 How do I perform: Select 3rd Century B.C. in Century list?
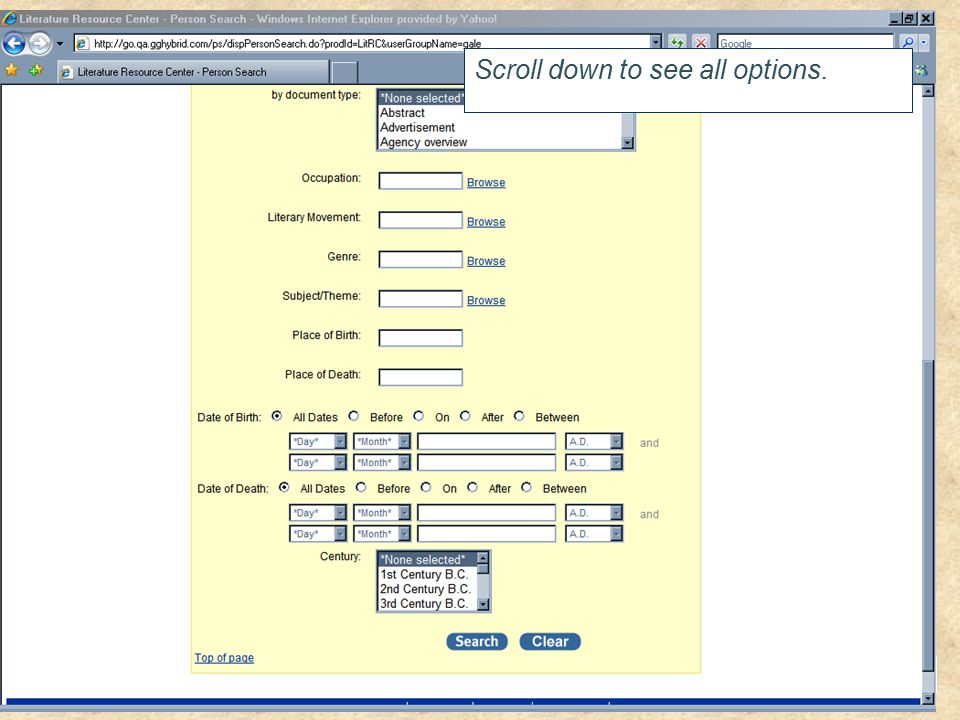[x=427, y=604]
